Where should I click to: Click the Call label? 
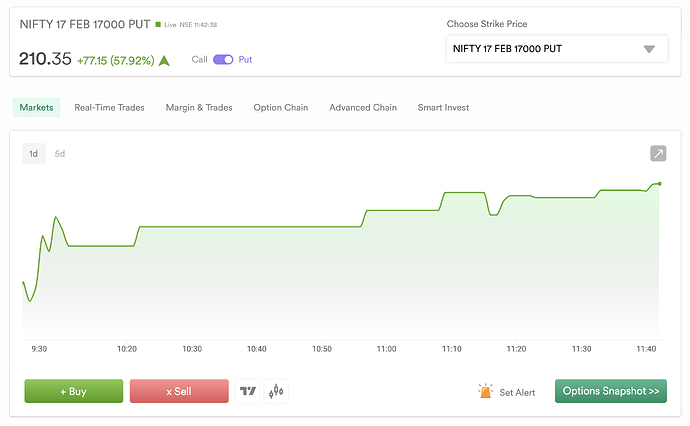tap(199, 59)
